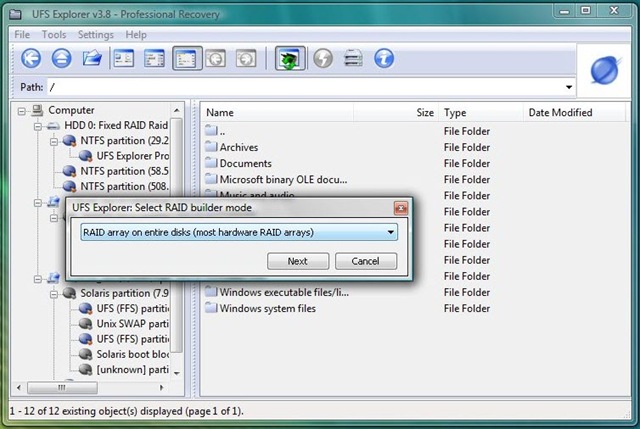
Task: Click the grayed next page toolbar icon
Action: [246, 58]
